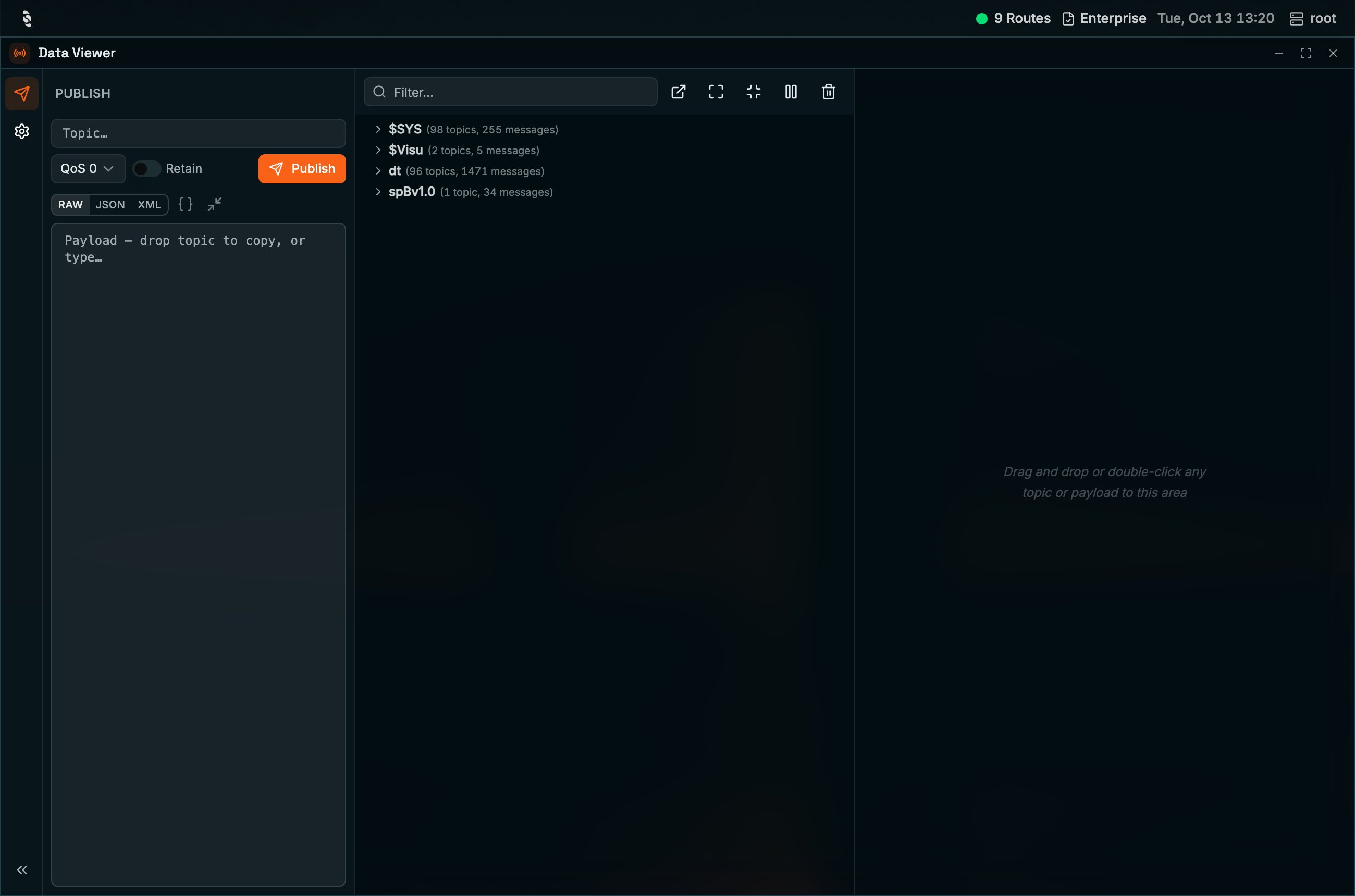
Task: Click the root user label
Action: [x=1323, y=18]
